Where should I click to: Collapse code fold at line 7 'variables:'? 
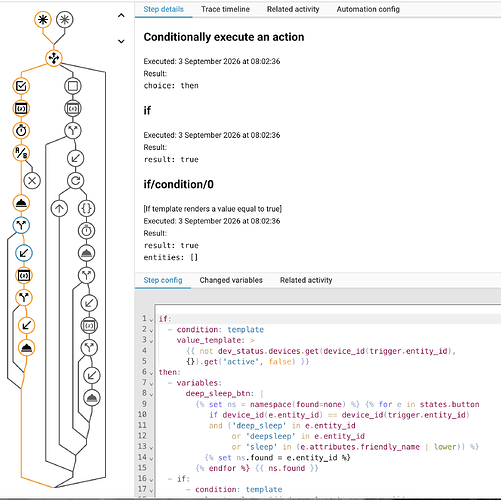[x=151, y=383]
